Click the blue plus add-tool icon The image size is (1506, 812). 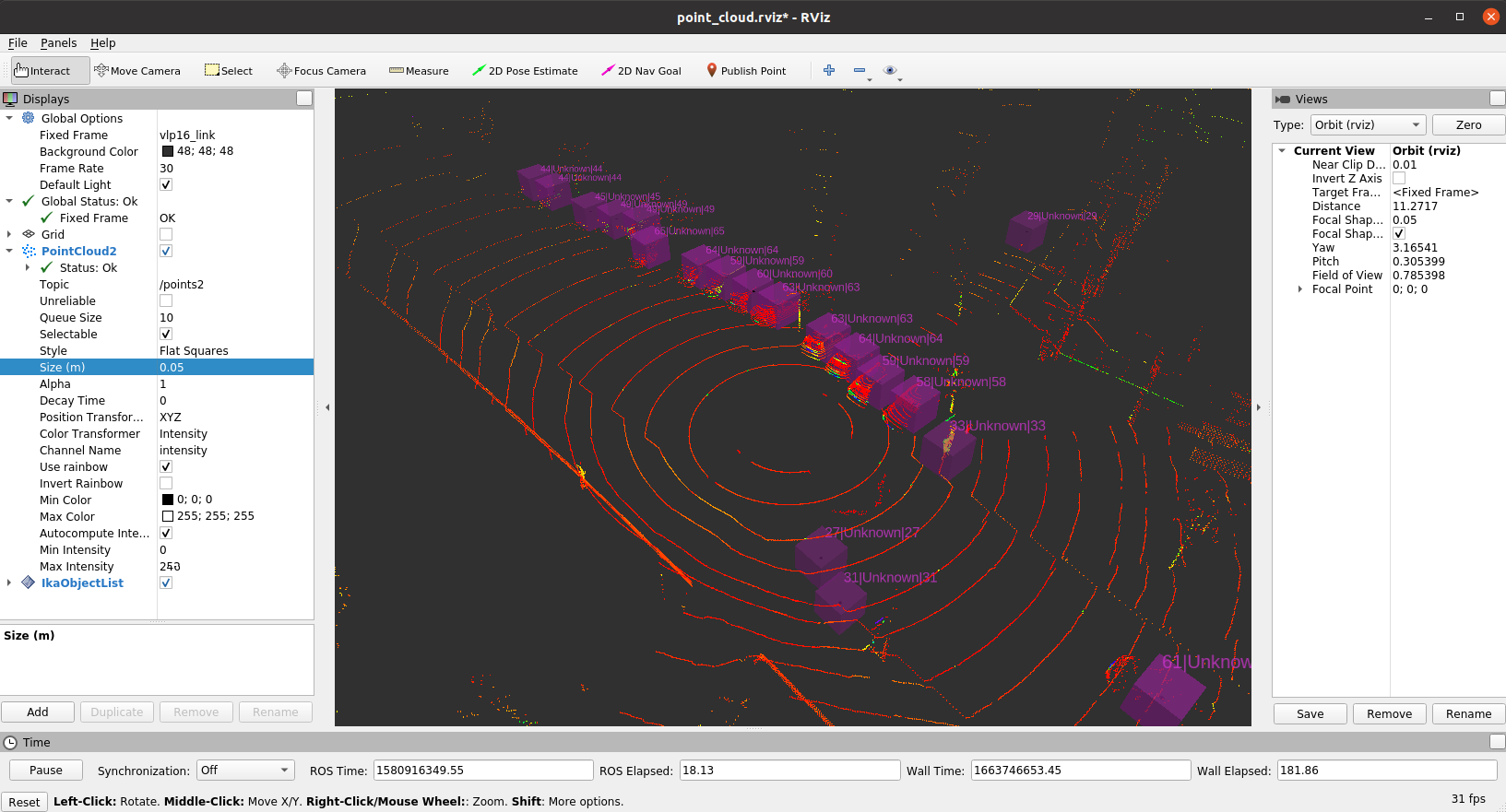click(x=829, y=70)
